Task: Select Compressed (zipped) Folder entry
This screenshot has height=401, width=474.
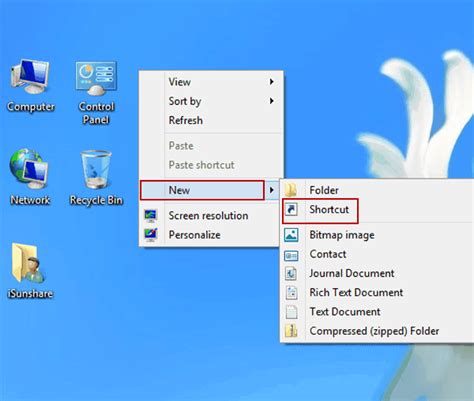Action: click(377, 331)
